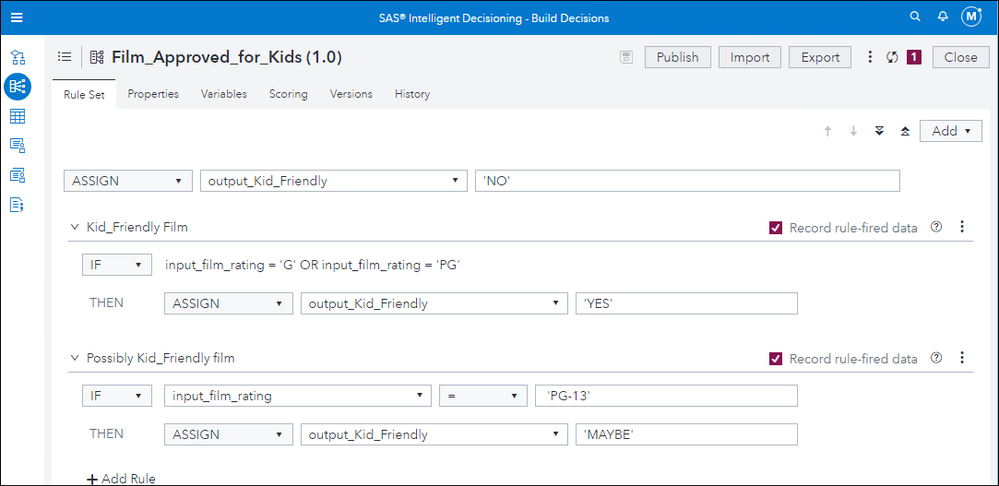The width and height of the screenshot is (999, 486).
Task: Open the notifications bell
Action: [x=942, y=18]
